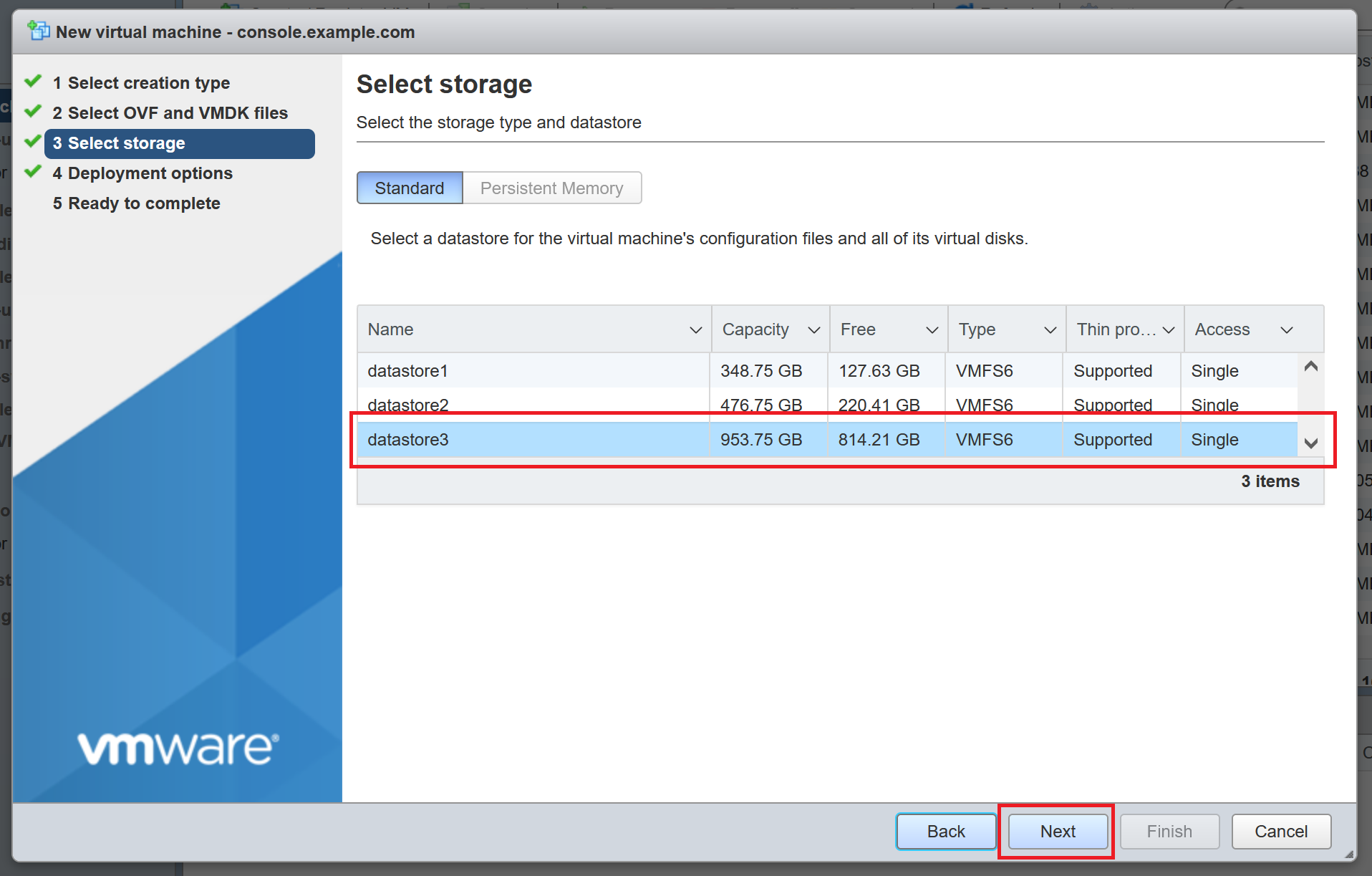Open the Capacity column dropdown arrow

(x=813, y=330)
